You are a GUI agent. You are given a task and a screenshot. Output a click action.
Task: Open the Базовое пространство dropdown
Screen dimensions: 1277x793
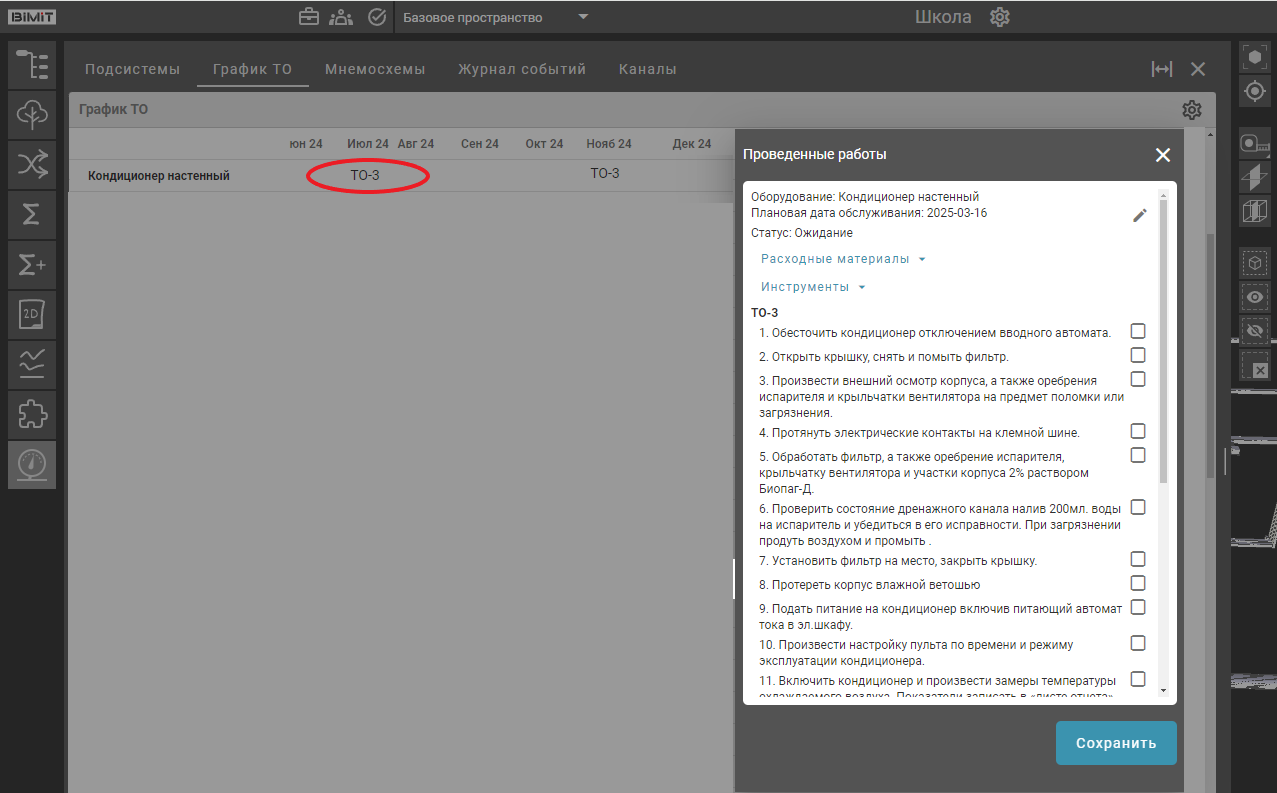click(x=495, y=17)
